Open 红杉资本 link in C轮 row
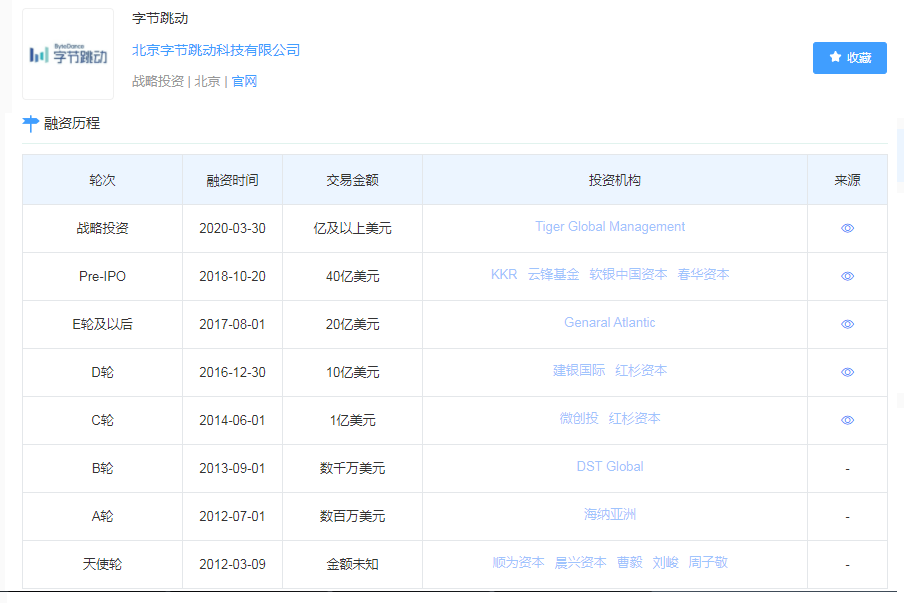This screenshot has height=603, width=904. pos(635,418)
